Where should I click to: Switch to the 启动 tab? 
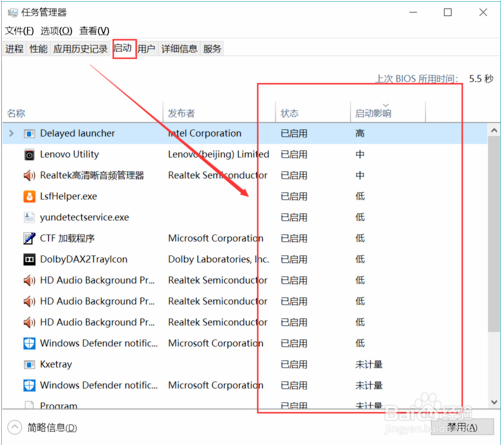124,49
